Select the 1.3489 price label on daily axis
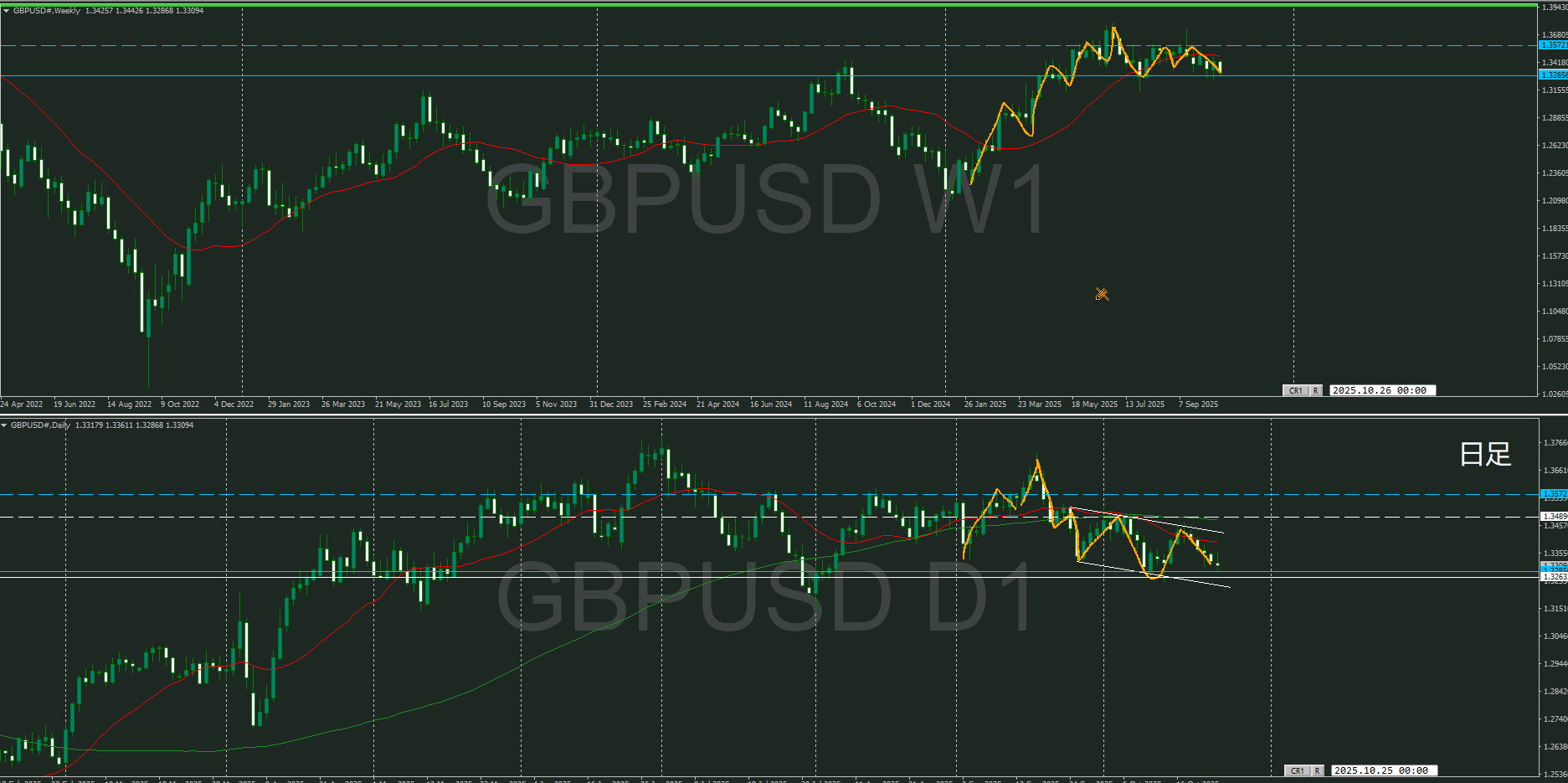 [x=1554, y=517]
